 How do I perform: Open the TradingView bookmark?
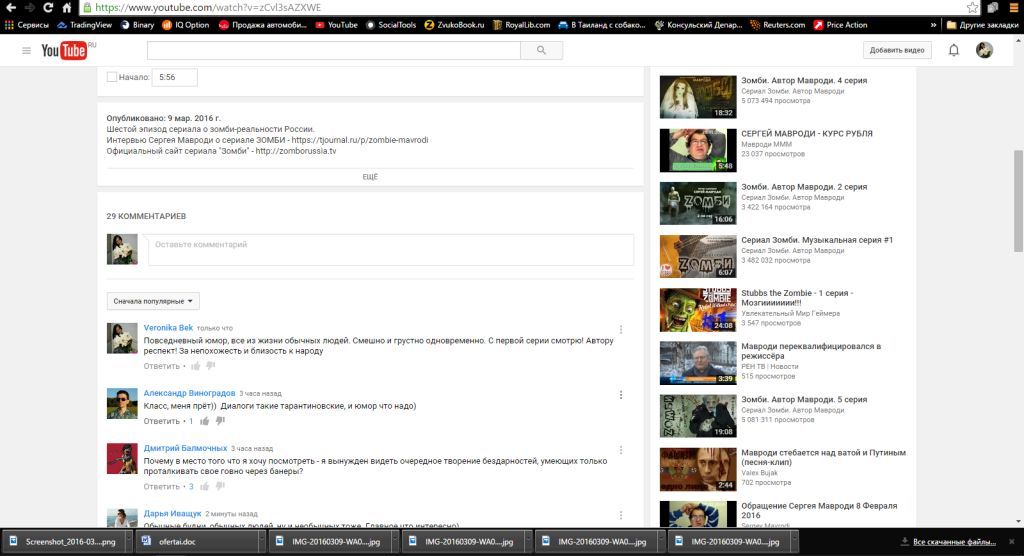point(84,25)
